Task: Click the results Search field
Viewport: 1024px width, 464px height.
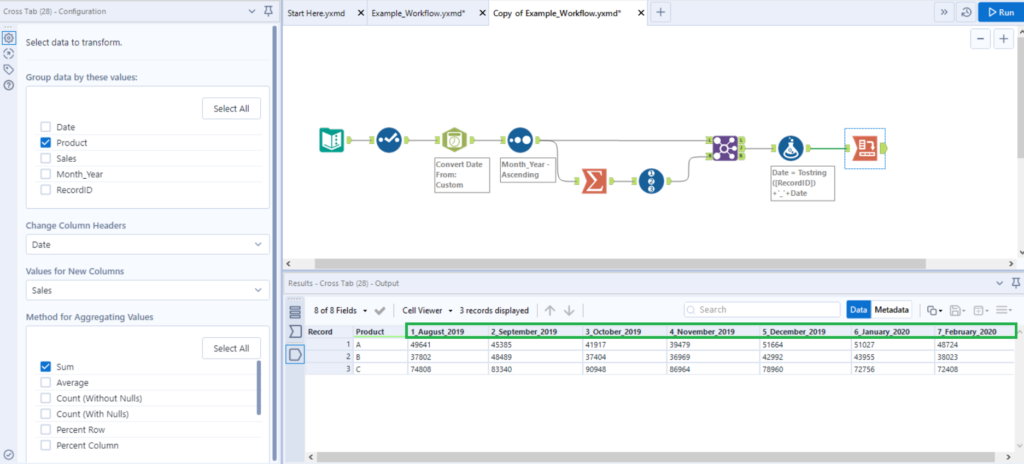Action: tap(764, 311)
